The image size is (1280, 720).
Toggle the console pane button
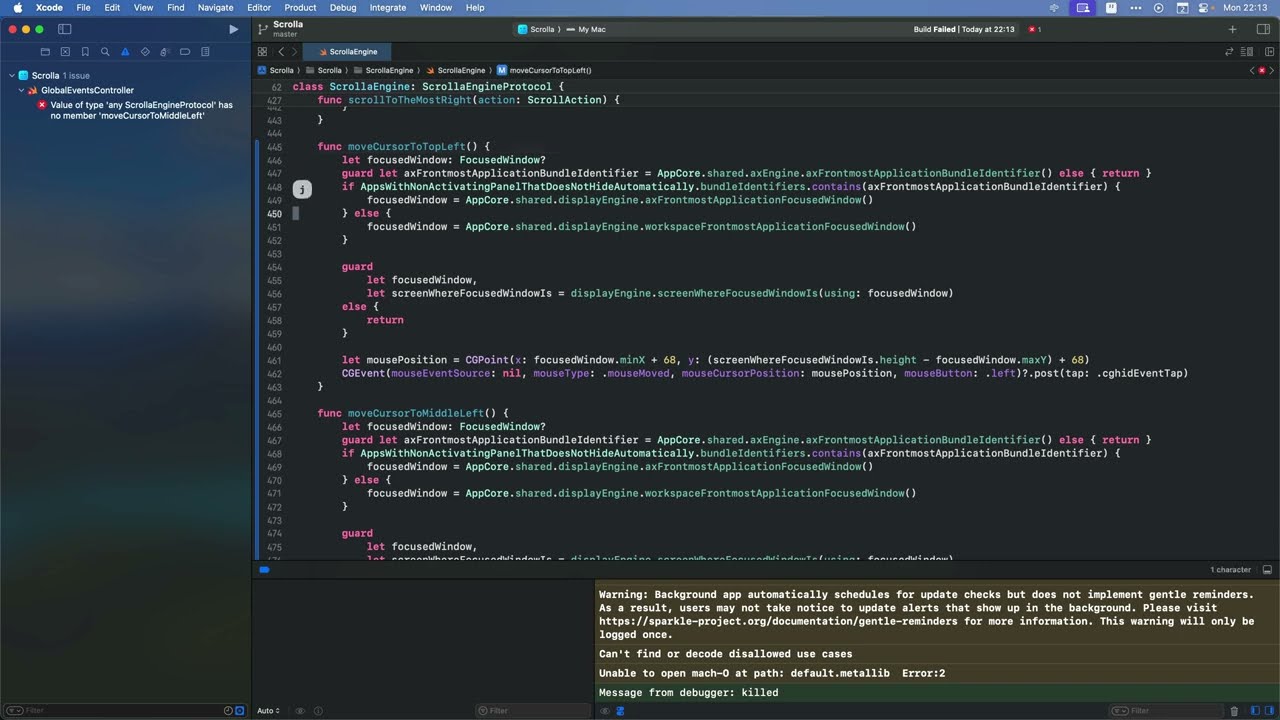(1269, 711)
